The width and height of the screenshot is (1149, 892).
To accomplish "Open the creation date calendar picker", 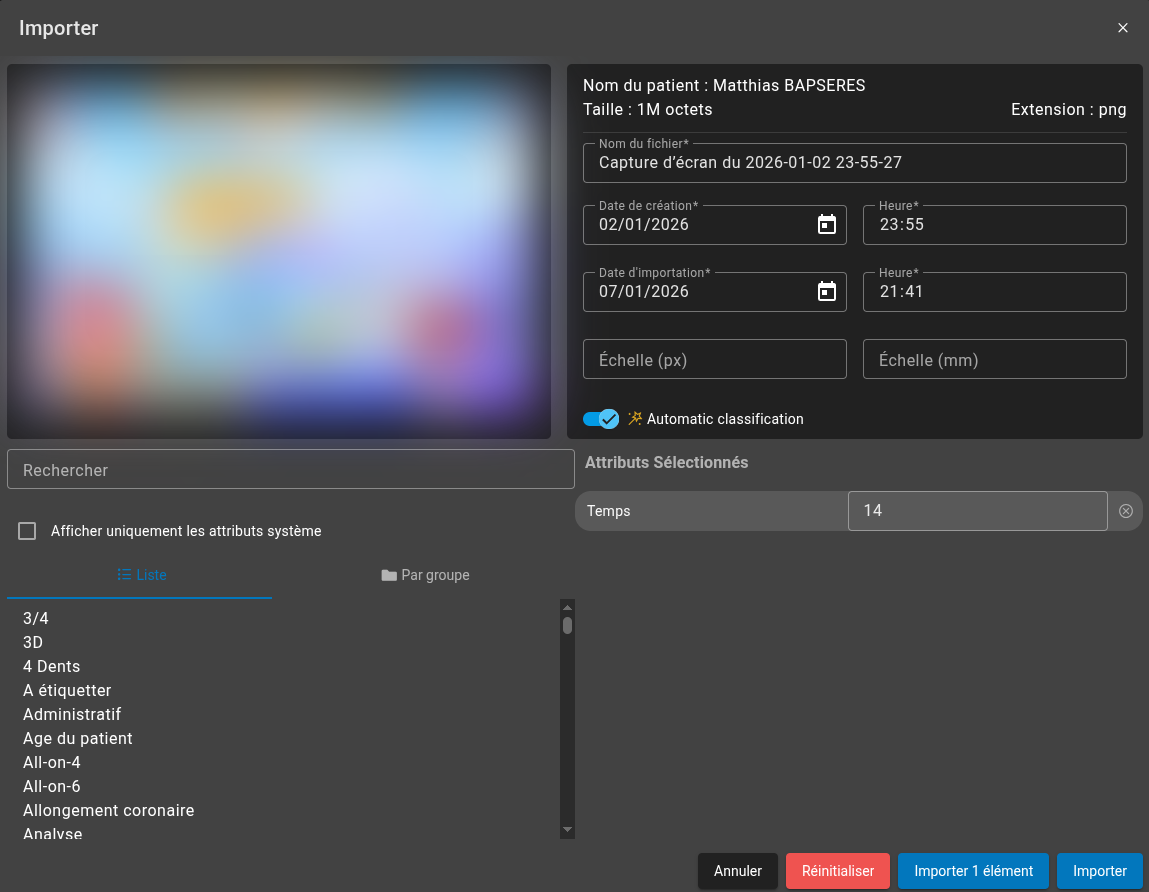I will tap(827, 224).
